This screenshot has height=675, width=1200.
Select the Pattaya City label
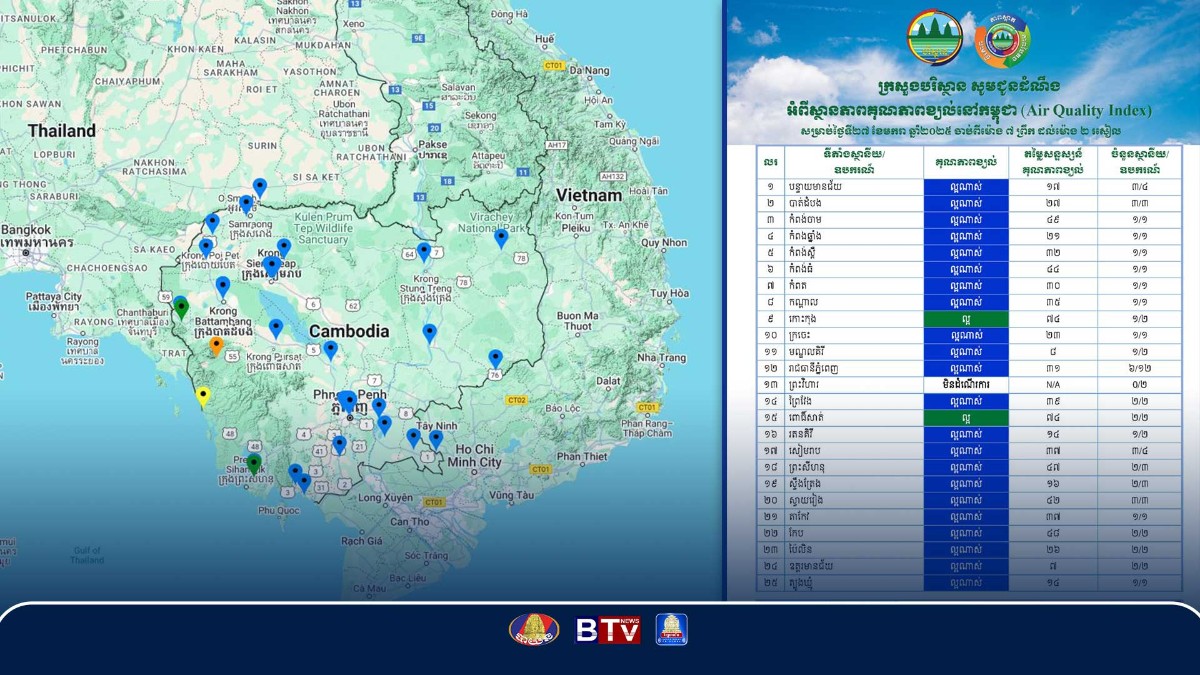[x=53, y=297]
